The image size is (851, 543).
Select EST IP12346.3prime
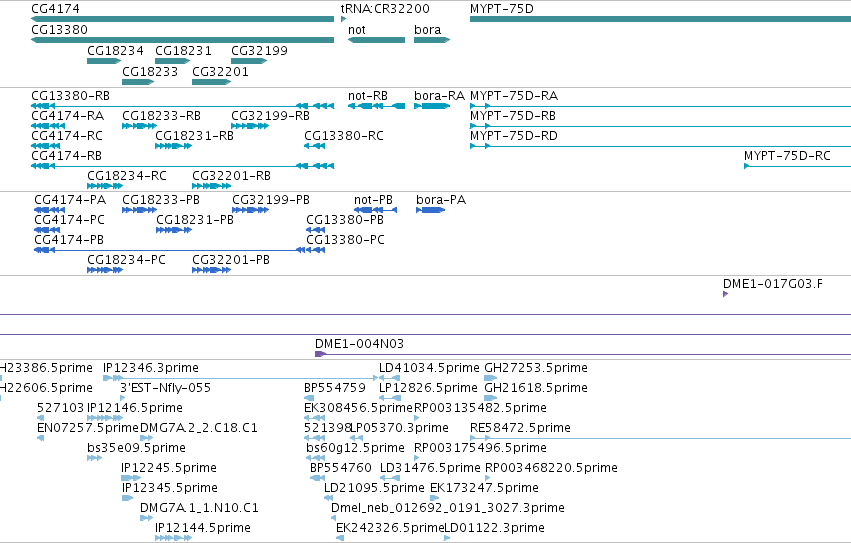tap(240, 377)
